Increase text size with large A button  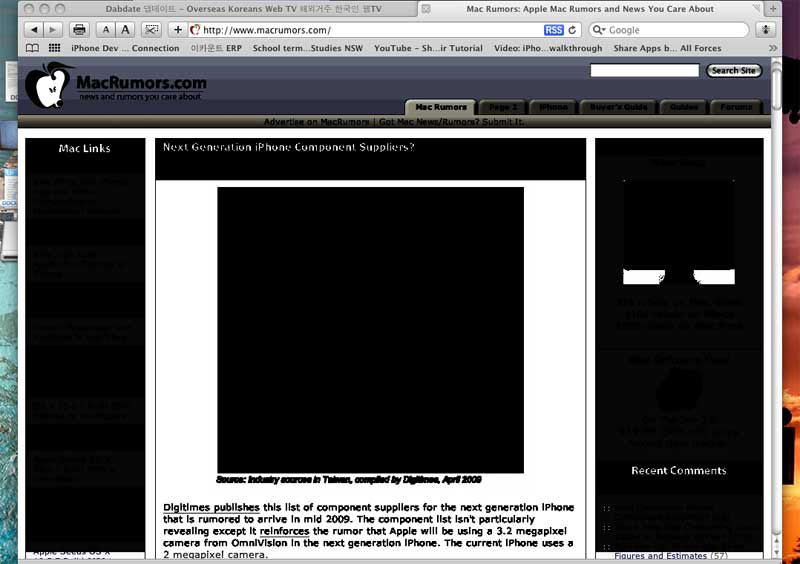tap(126, 30)
